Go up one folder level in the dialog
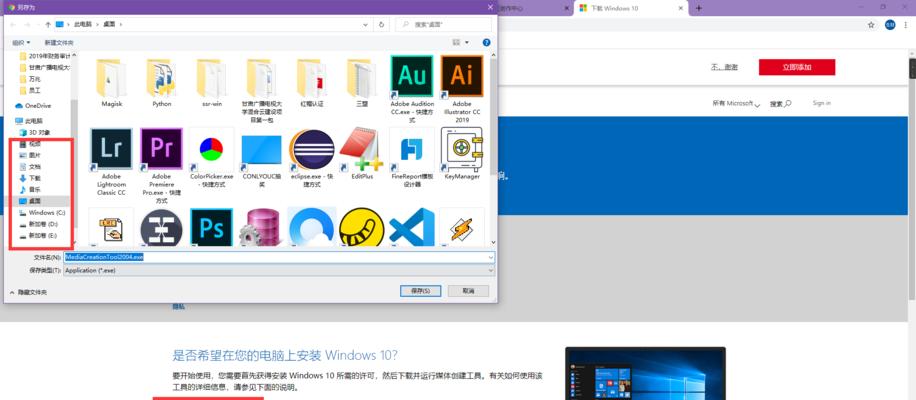 48,25
